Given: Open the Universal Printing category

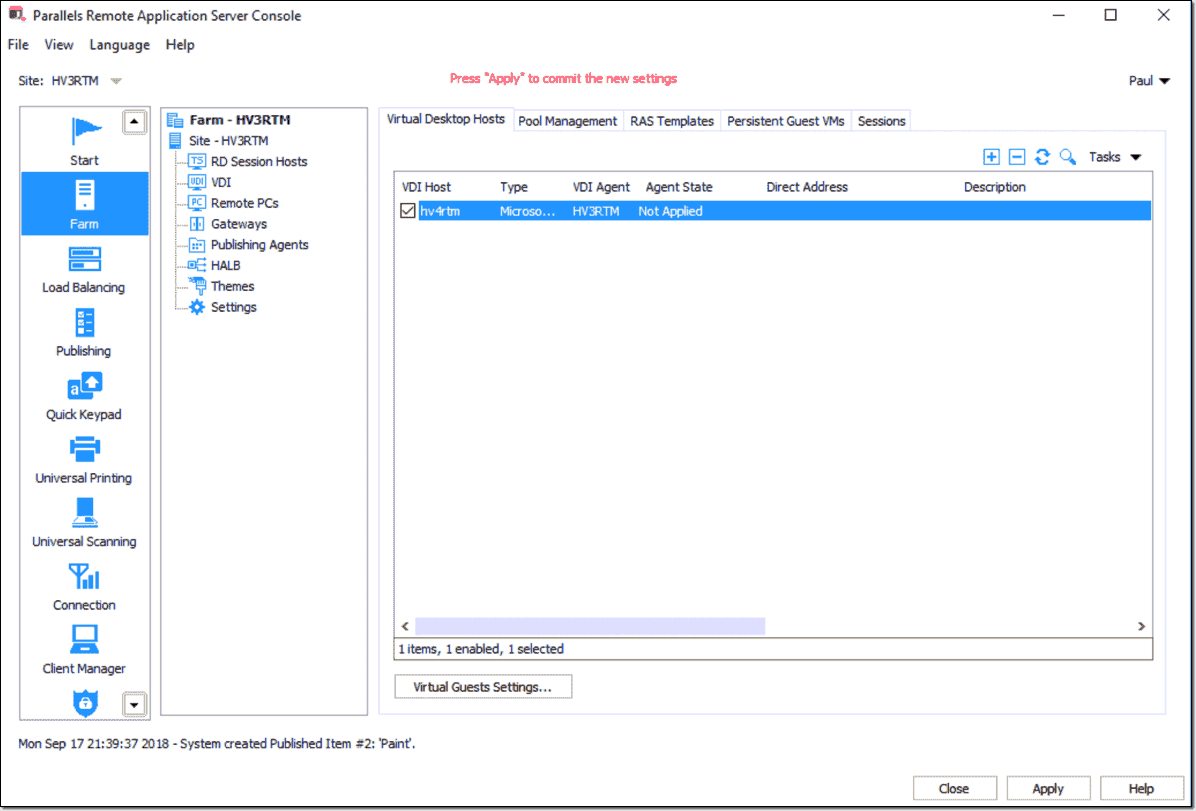Looking at the screenshot, I should 84,460.
